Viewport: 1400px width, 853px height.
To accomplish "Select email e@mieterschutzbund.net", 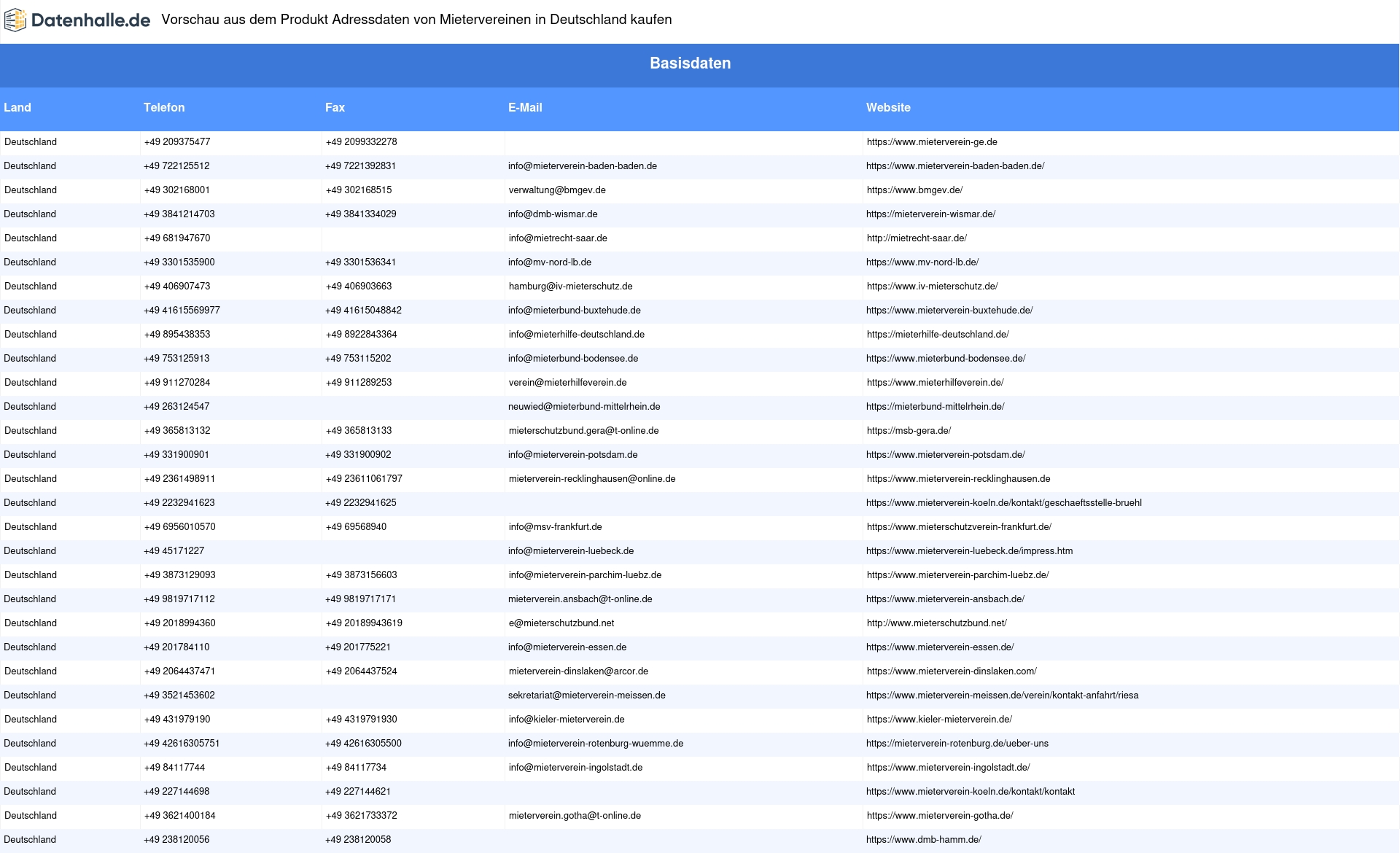I will [561, 623].
